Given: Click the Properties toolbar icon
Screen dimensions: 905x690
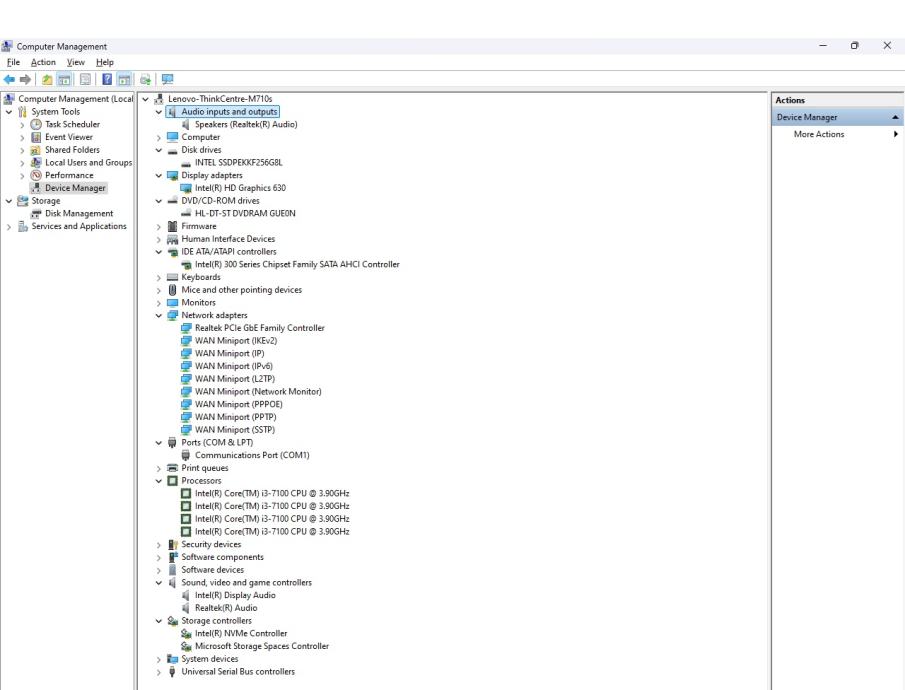Looking at the screenshot, I should (x=85, y=80).
